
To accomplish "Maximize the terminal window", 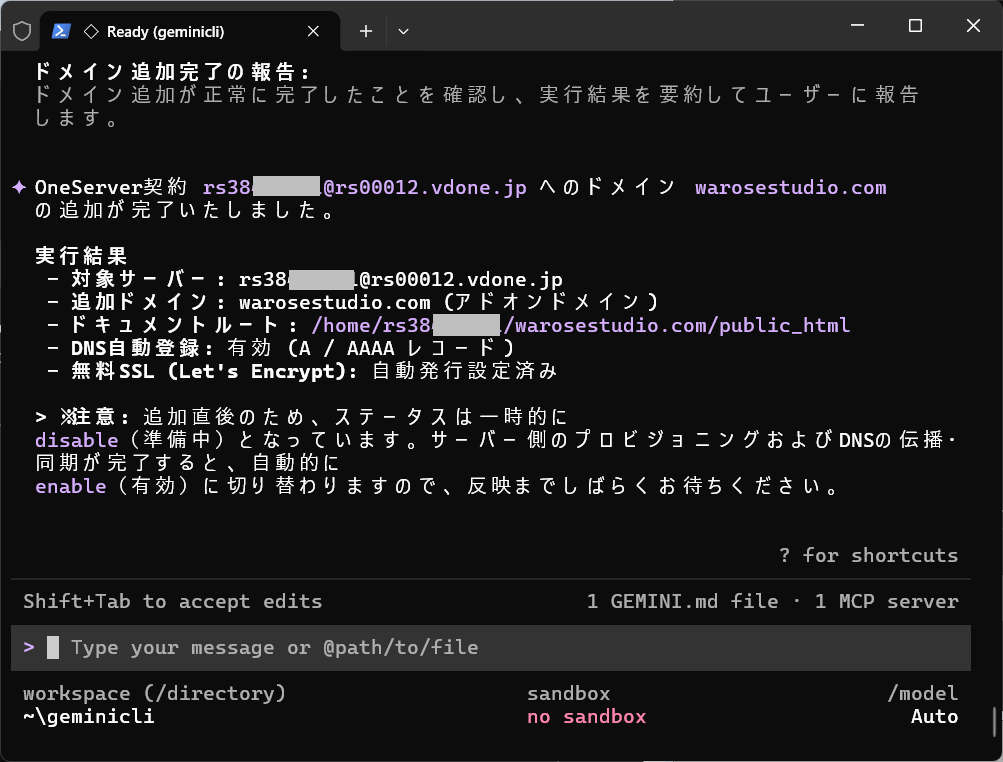I will [x=915, y=26].
